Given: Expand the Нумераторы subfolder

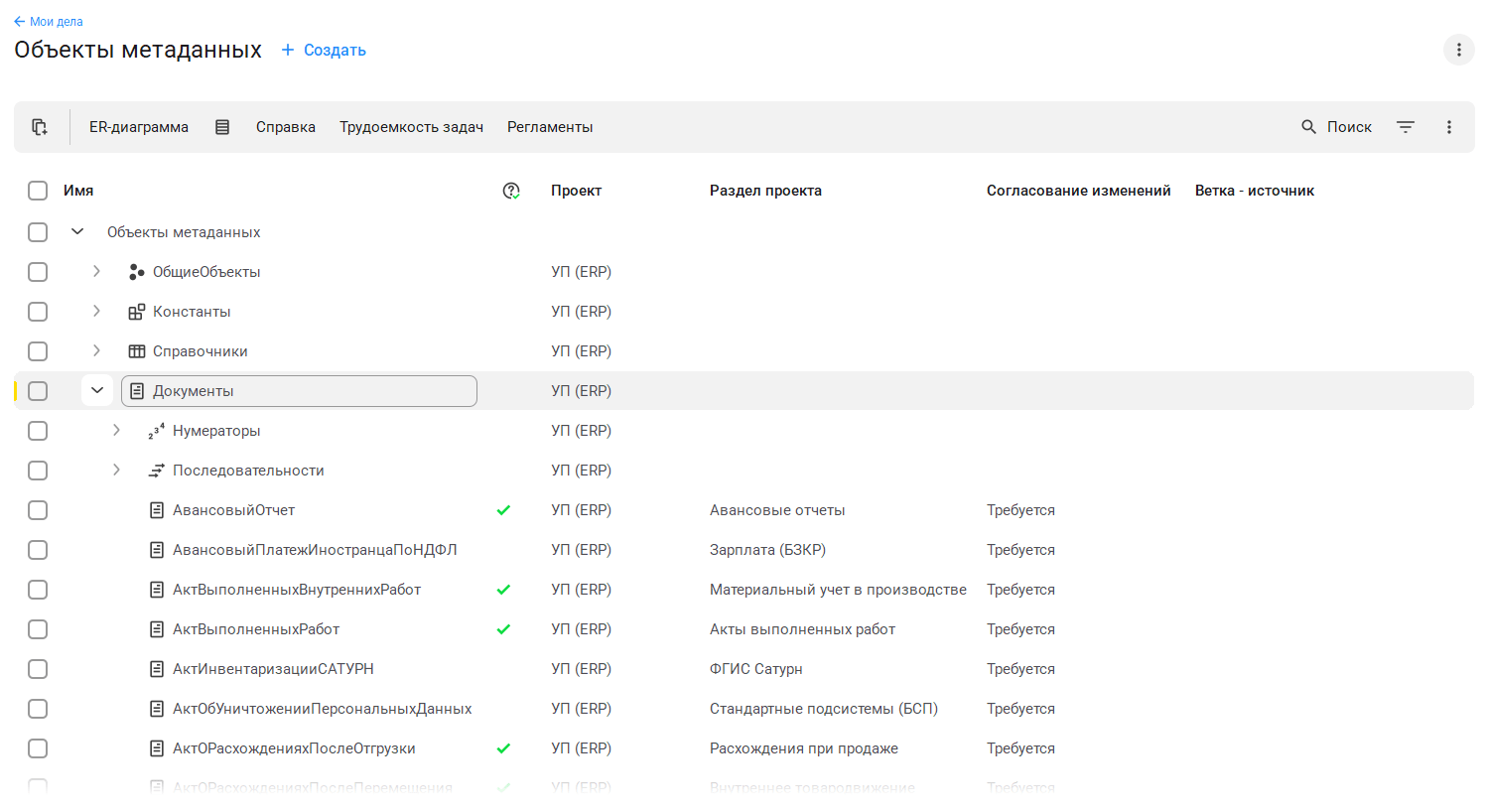Looking at the screenshot, I should point(116,430).
